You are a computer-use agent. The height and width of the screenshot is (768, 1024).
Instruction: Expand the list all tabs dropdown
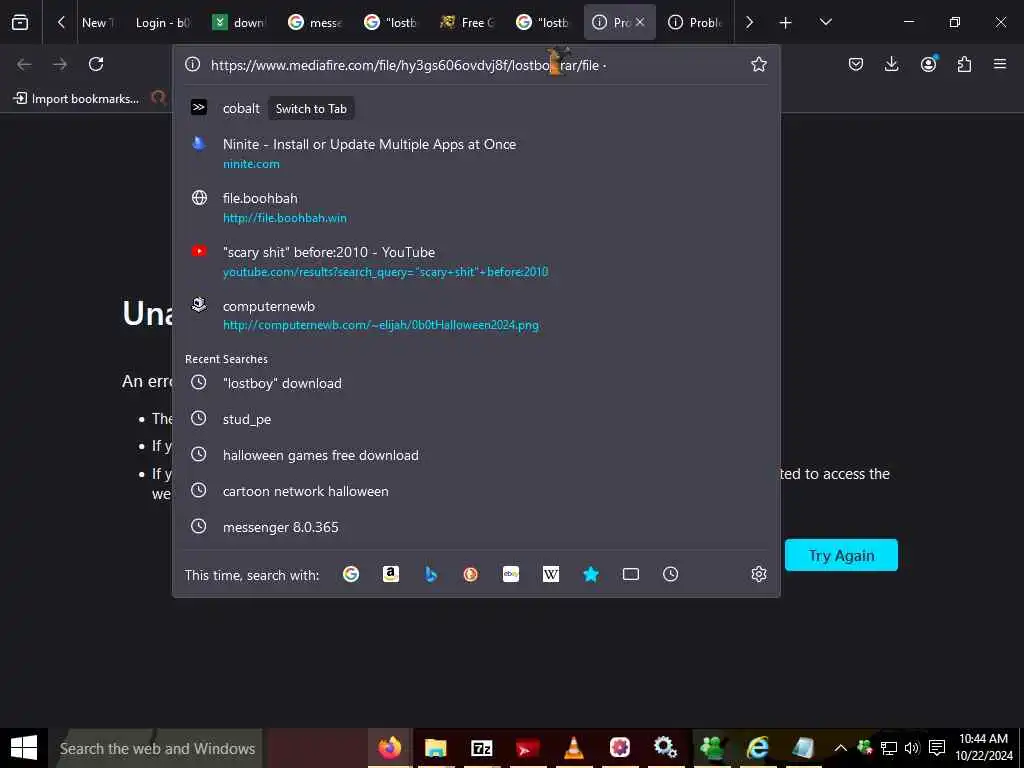(825, 23)
